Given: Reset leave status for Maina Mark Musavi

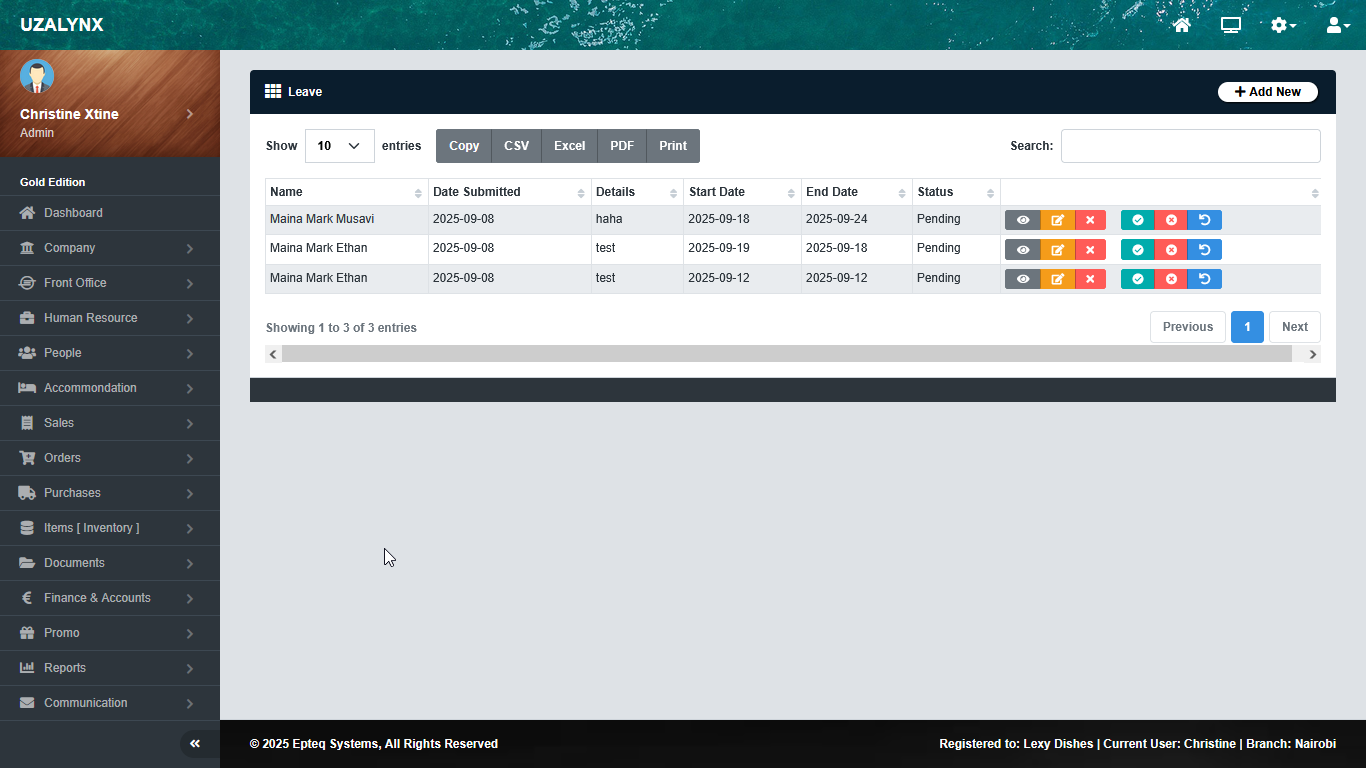Looking at the screenshot, I should (1204, 220).
